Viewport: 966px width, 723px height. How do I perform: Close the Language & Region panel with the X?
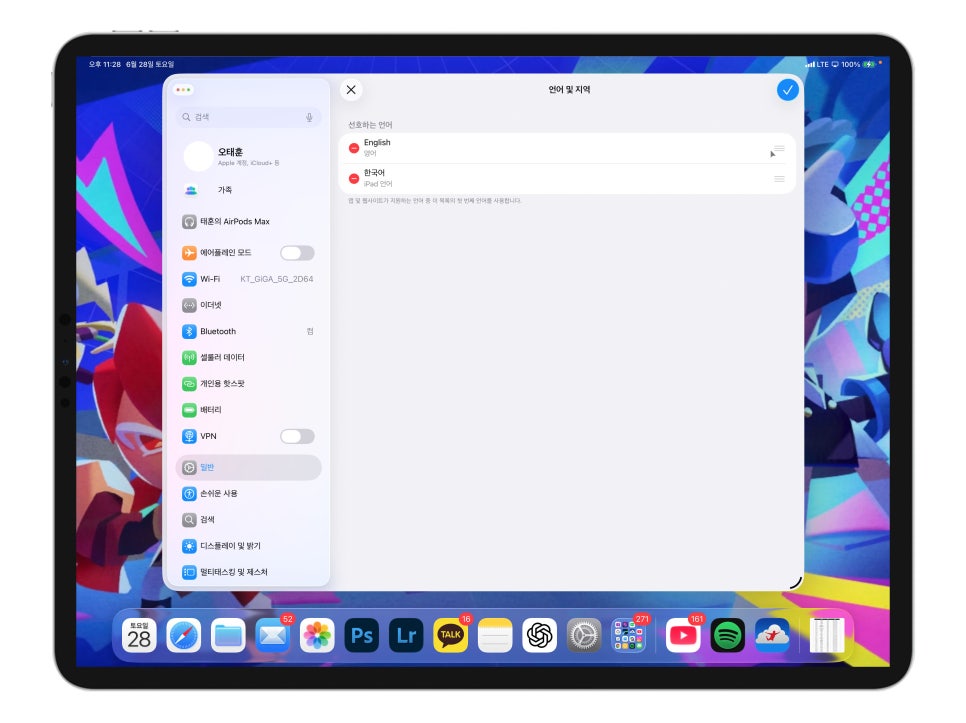(x=351, y=90)
